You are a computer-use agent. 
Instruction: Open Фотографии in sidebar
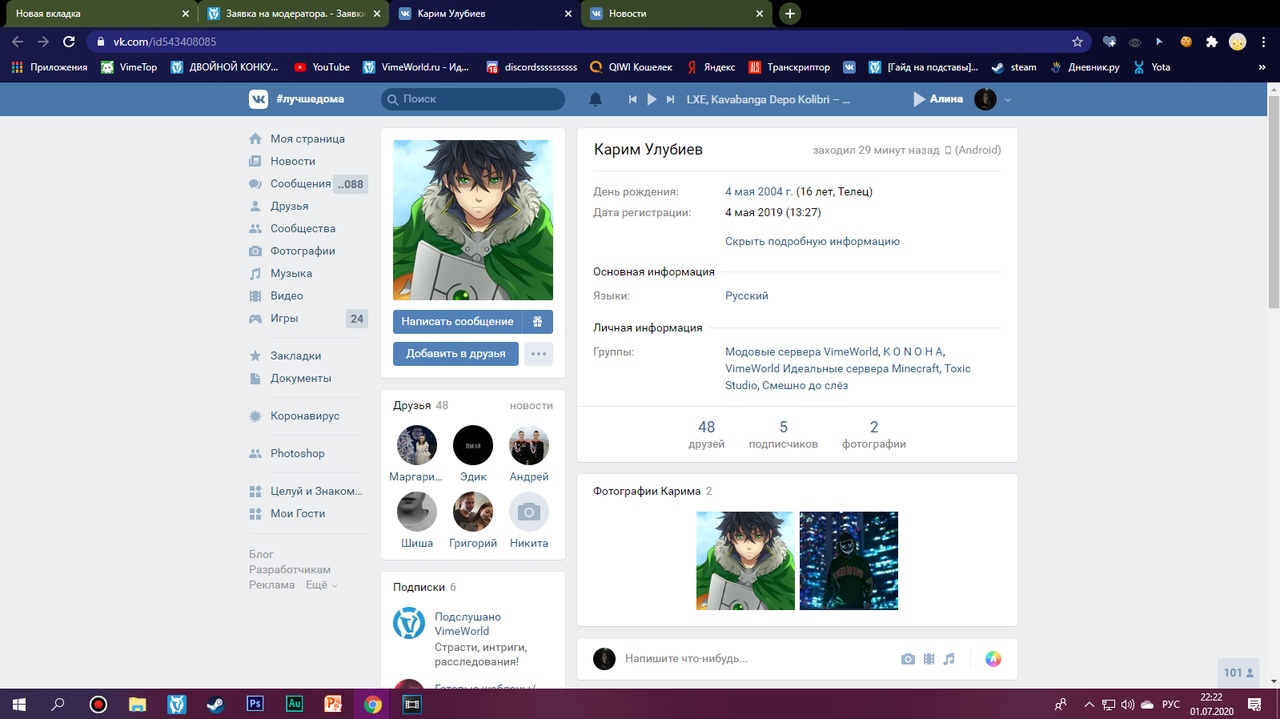point(302,251)
